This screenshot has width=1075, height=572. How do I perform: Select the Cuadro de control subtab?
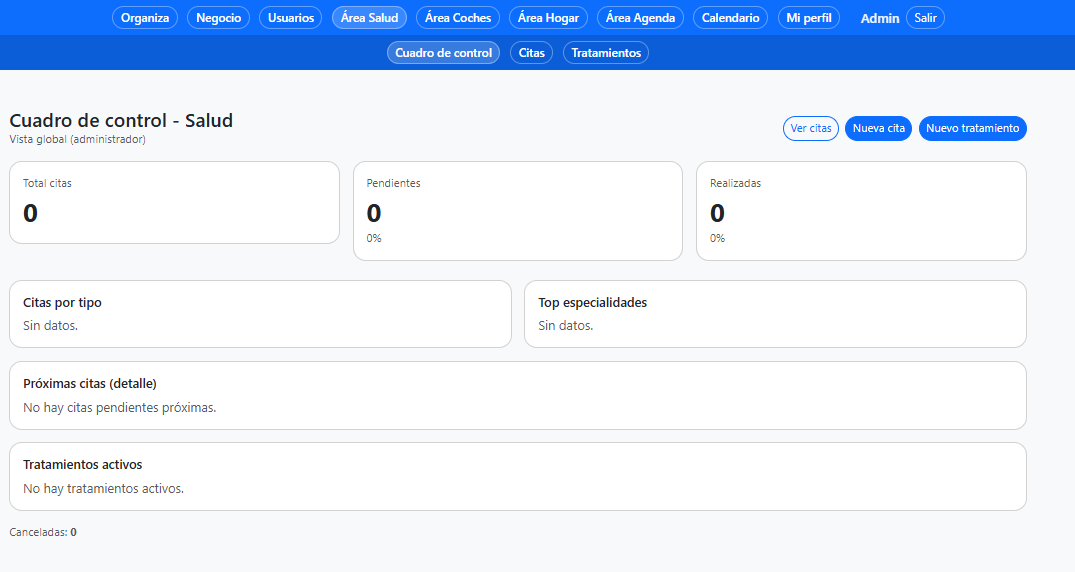pyautogui.click(x=443, y=53)
